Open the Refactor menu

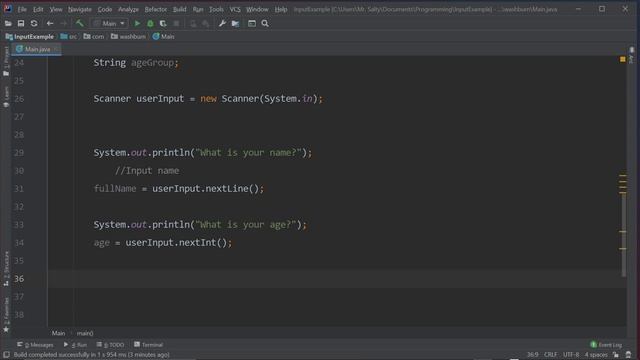click(156, 9)
